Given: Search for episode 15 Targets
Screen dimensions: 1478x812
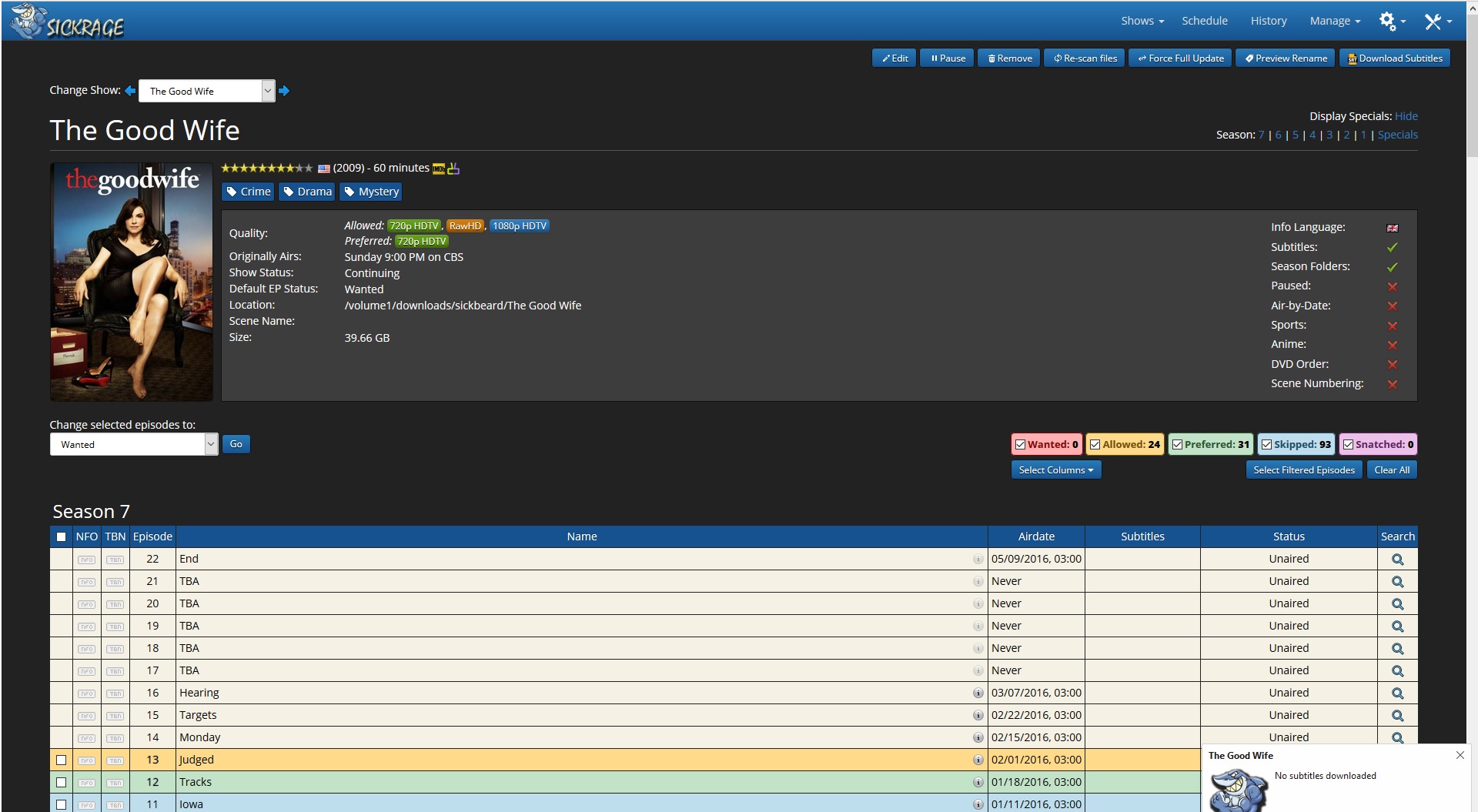Looking at the screenshot, I should click(x=1397, y=716).
